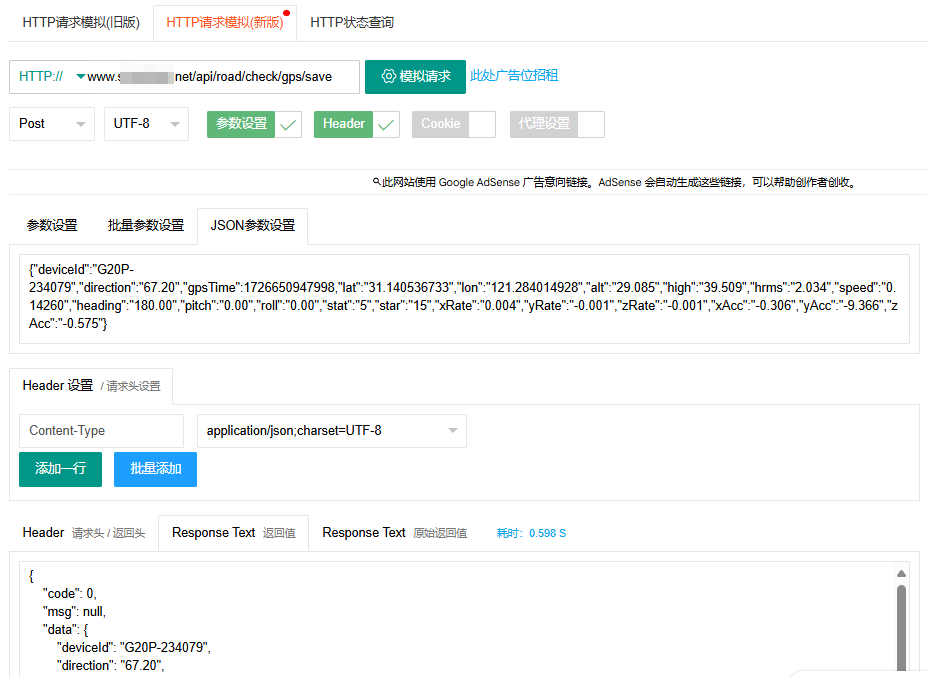This screenshot has width=927, height=677.
Task: Select the 批量参数设置 tab
Action: pos(146,226)
